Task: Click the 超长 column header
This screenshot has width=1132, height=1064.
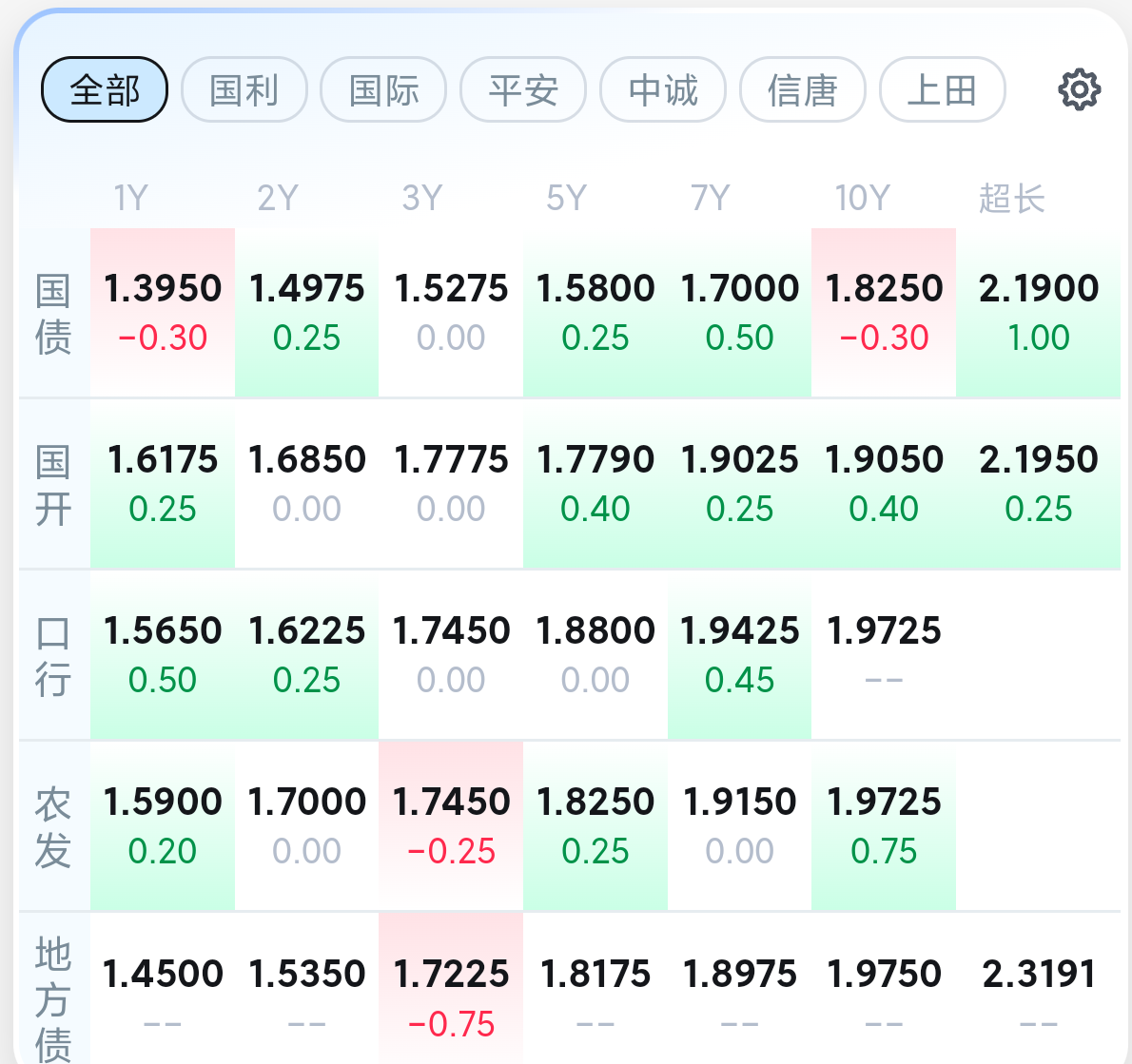Action: pyautogui.click(x=1011, y=199)
